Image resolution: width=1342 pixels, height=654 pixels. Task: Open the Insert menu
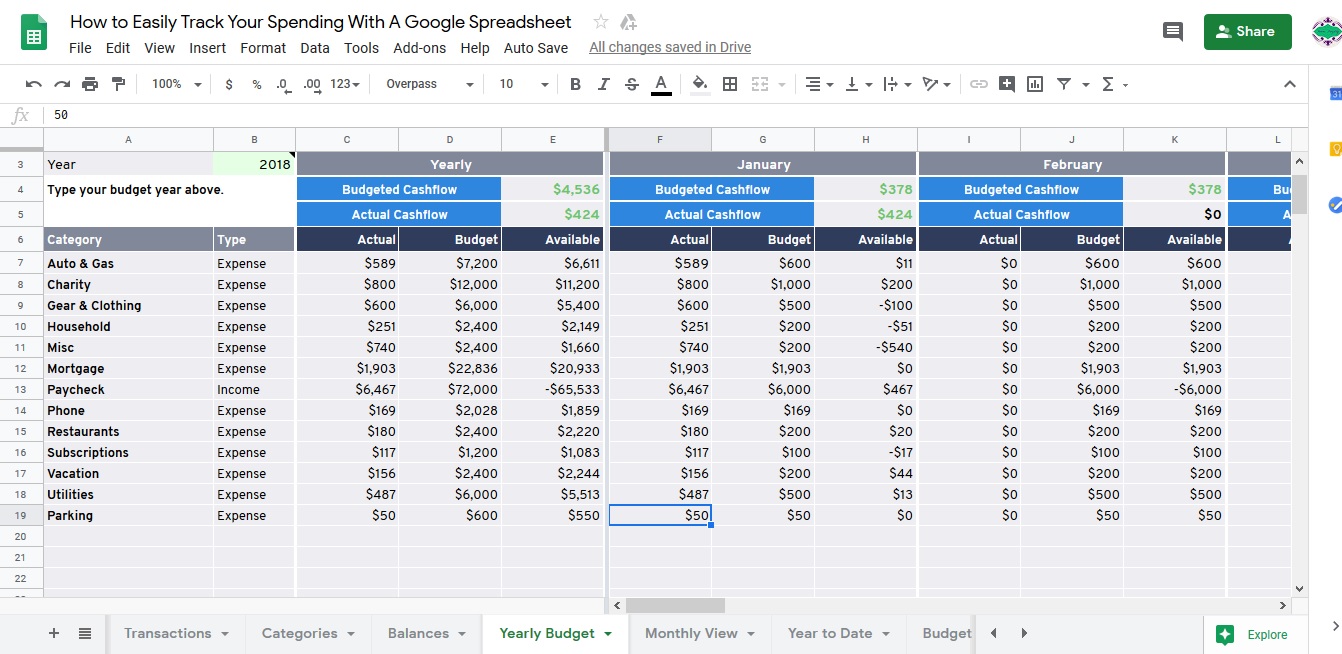[207, 47]
